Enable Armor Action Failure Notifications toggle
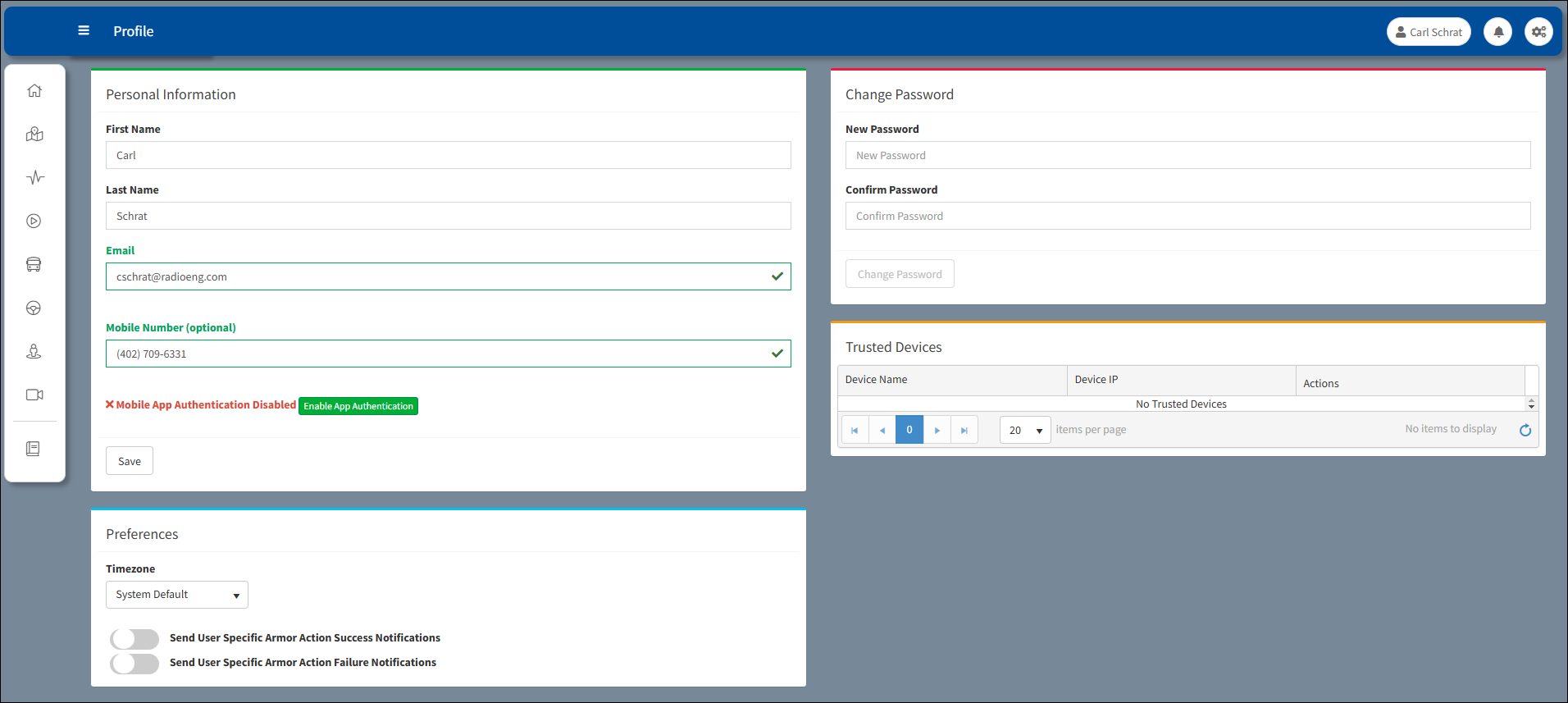Viewport: 1568px width, 703px height. point(134,664)
